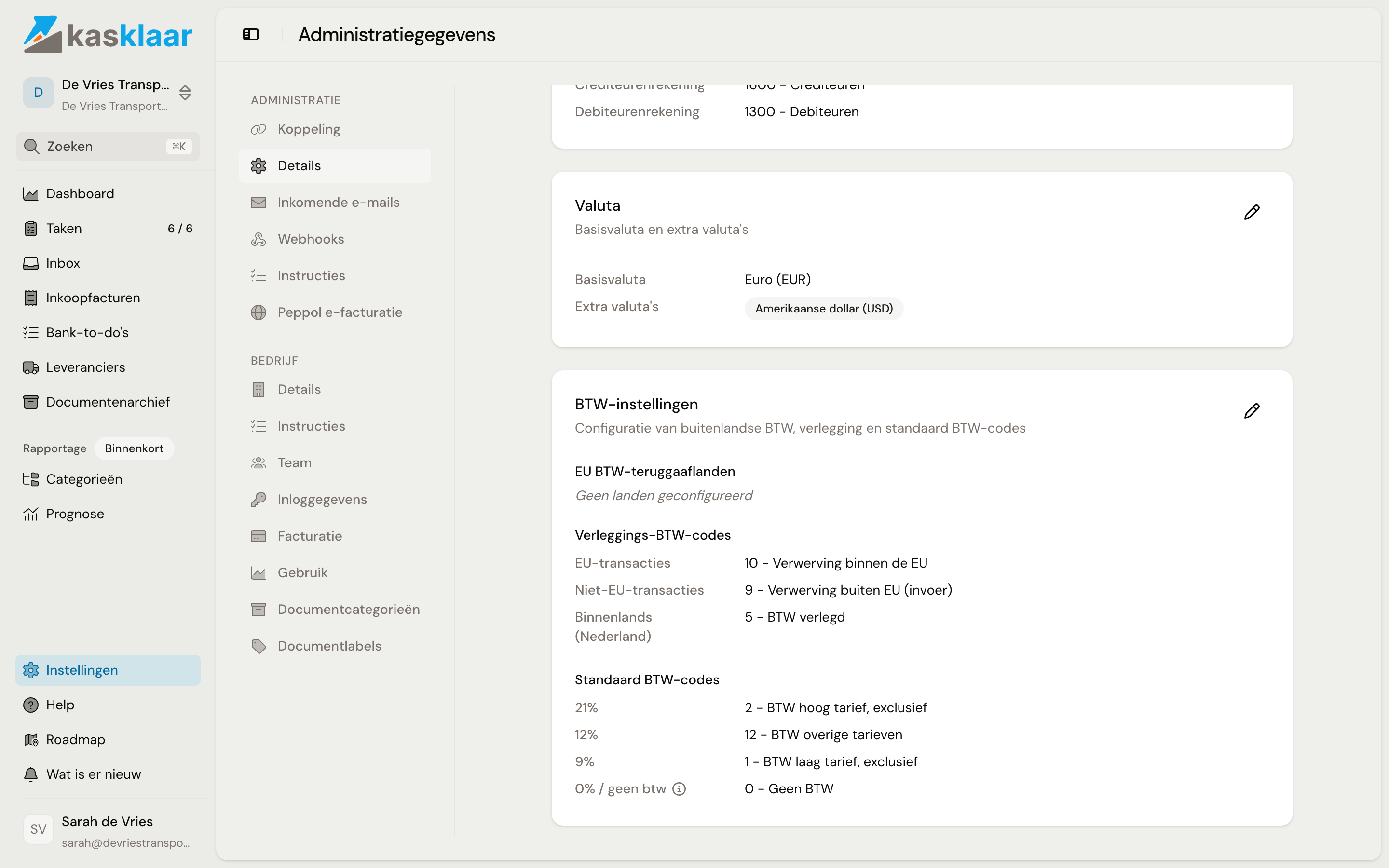This screenshot has height=868, width=1389.
Task: Open Koppeling under Administratie
Action: pos(335,129)
